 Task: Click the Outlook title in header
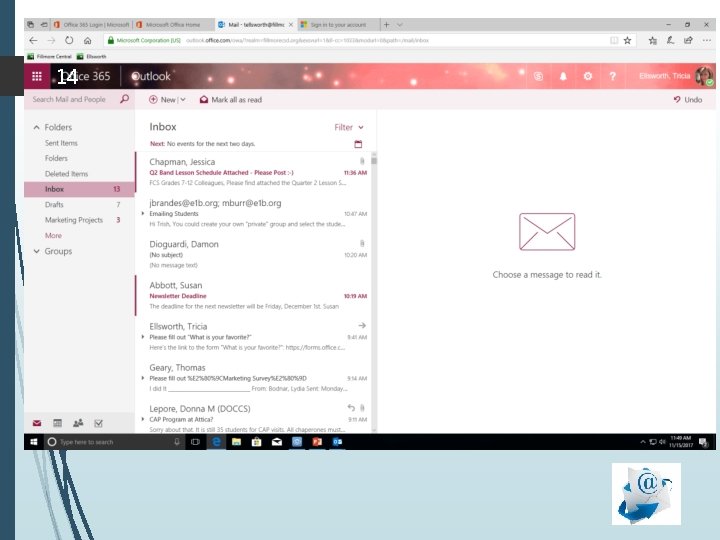pyautogui.click(x=151, y=76)
